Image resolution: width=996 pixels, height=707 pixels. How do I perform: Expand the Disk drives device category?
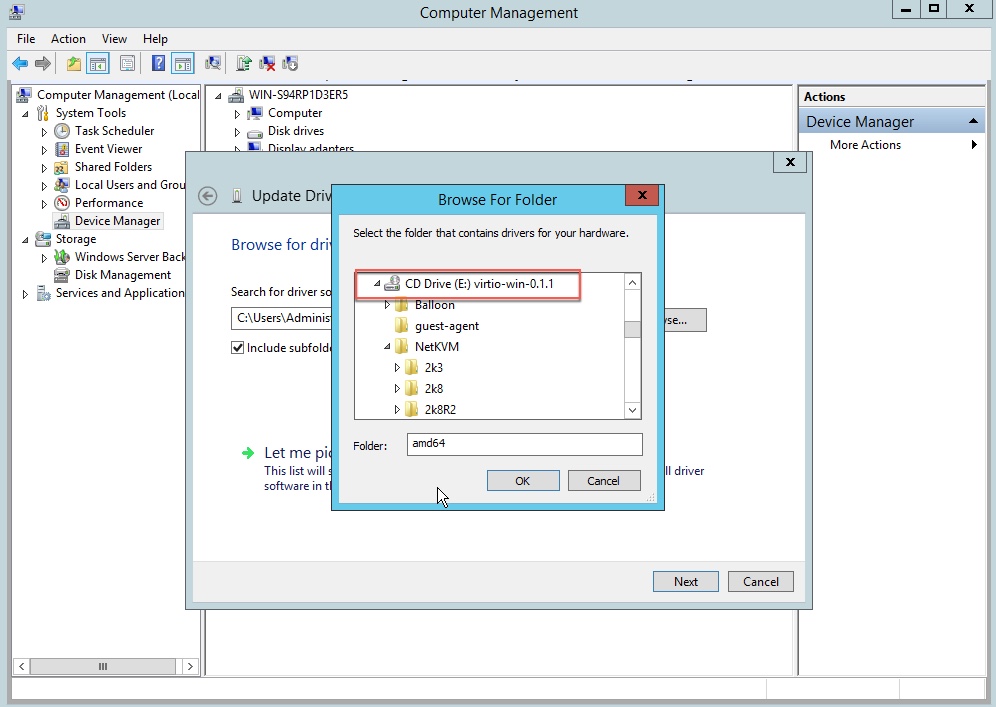237,132
